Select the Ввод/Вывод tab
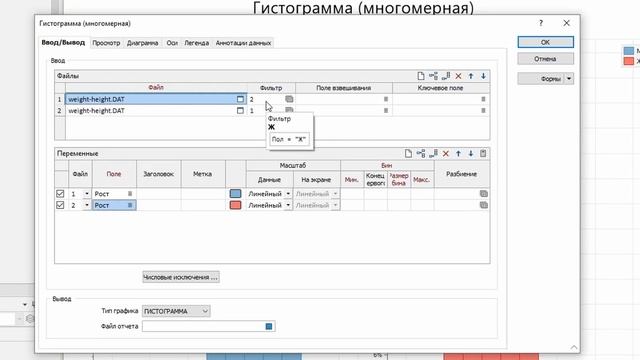This screenshot has height=360, width=640. tap(63, 42)
